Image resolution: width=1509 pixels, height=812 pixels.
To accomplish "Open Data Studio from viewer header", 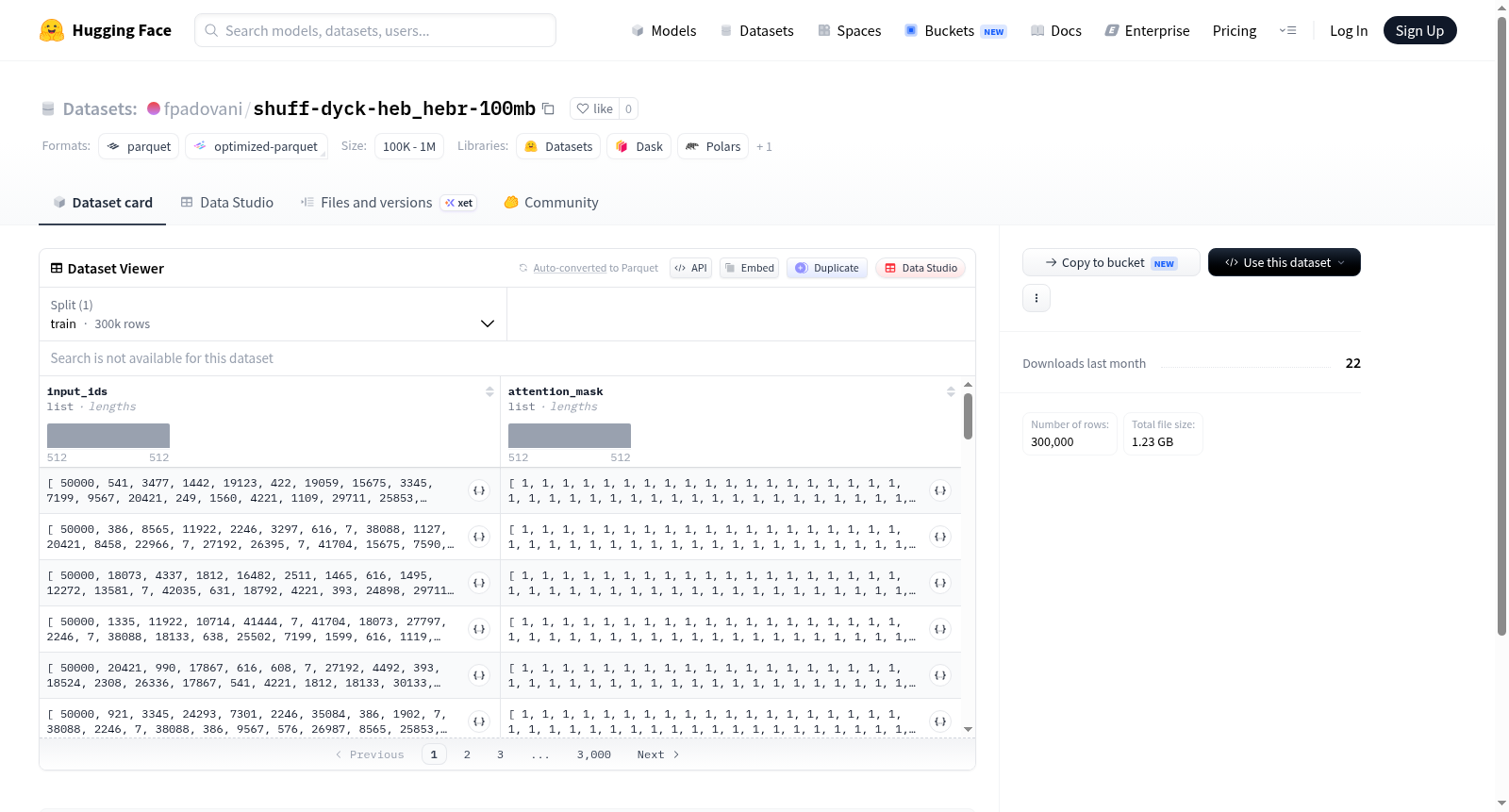I will tap(920, 268).
